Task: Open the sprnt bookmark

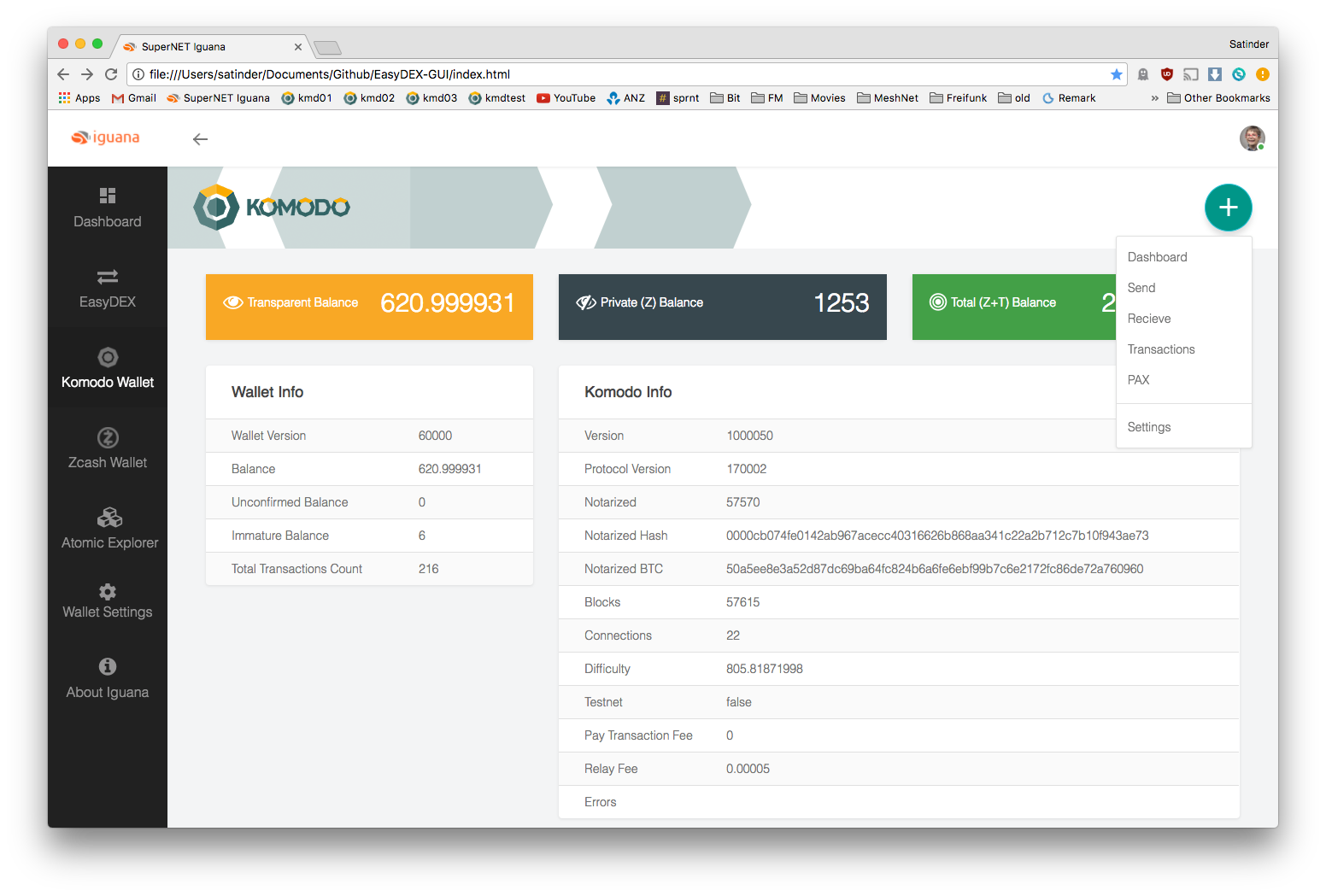Action: (x=678, y=98)
